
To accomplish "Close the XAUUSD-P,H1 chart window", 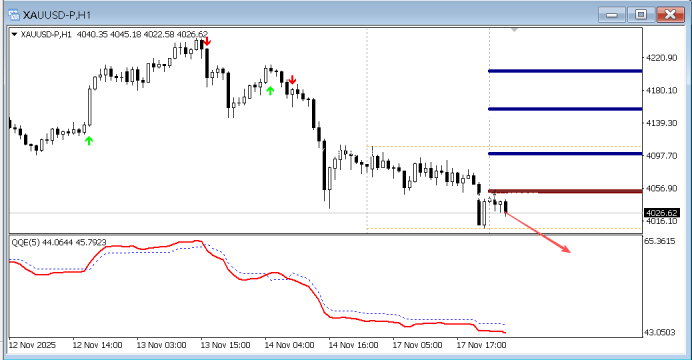I will (670, 15).
